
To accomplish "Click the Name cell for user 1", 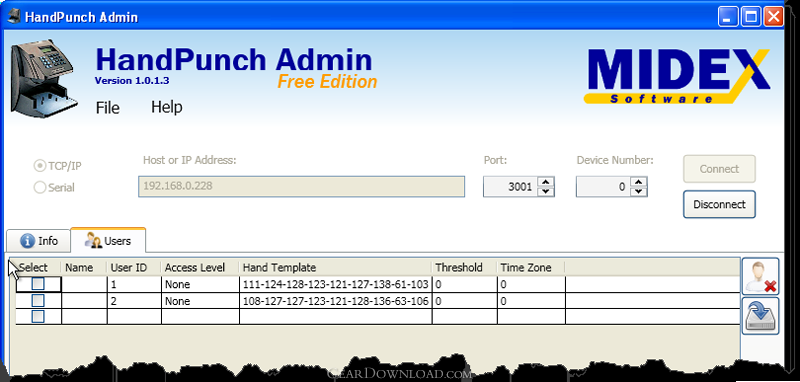I will [84, 284].
